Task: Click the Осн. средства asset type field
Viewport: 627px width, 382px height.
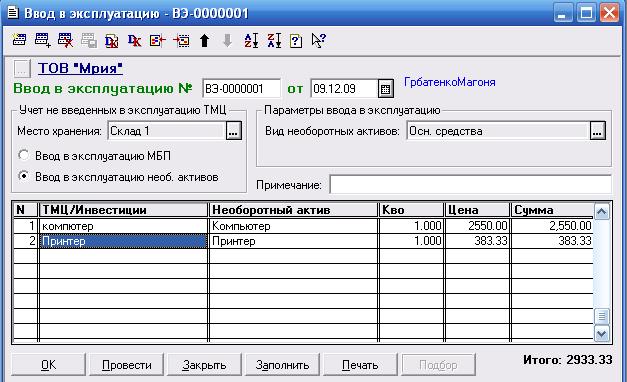Action: (498, 131)
